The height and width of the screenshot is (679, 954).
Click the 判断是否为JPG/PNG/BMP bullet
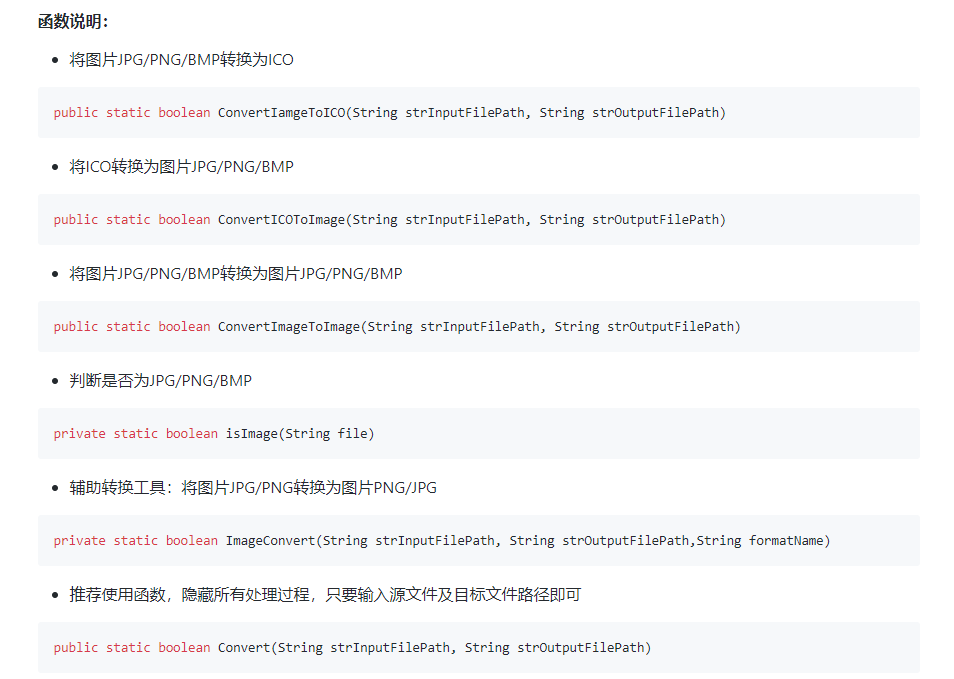point(160,380)
